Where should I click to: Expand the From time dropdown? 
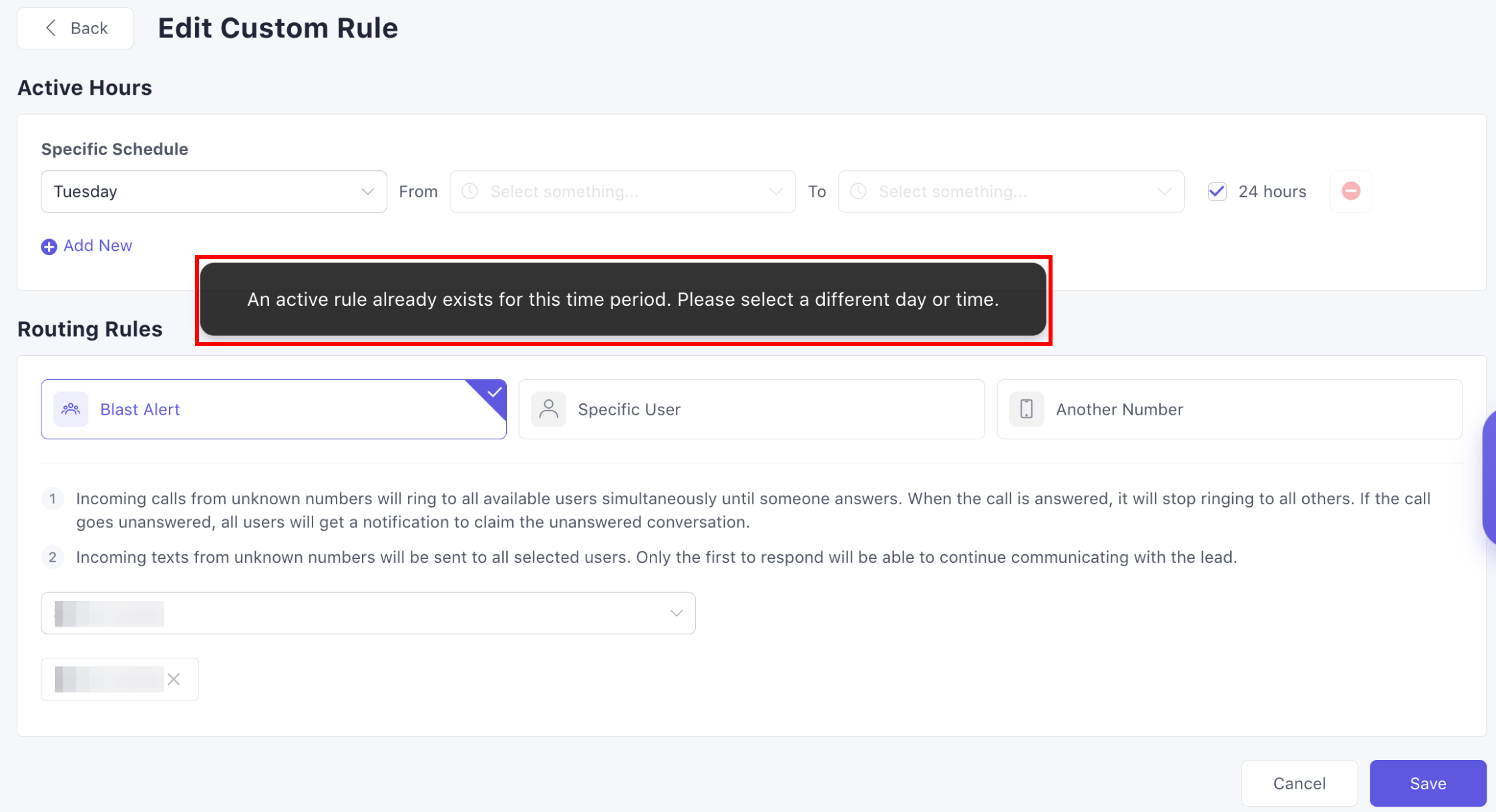point(775,192)
